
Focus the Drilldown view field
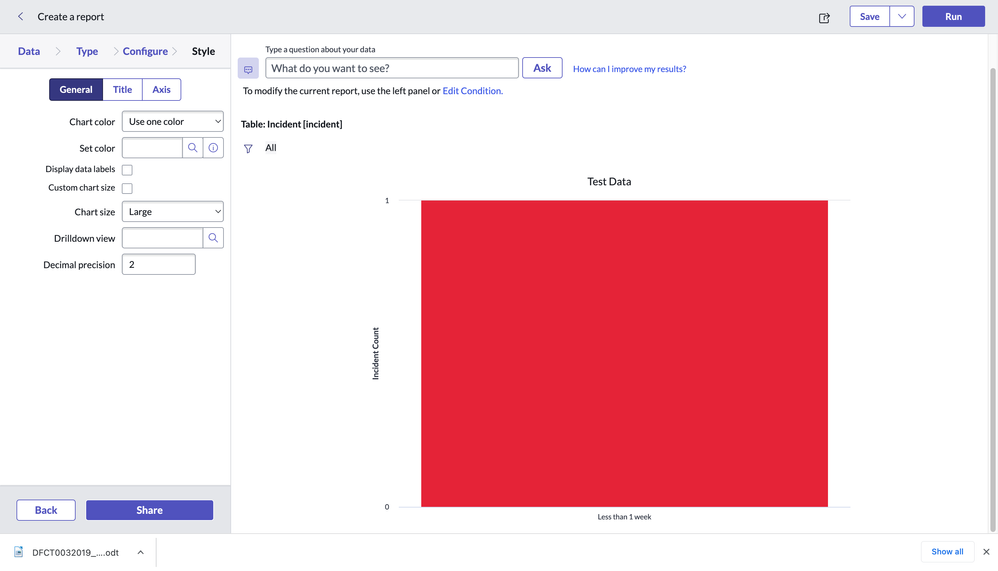(x=162, y=238)
